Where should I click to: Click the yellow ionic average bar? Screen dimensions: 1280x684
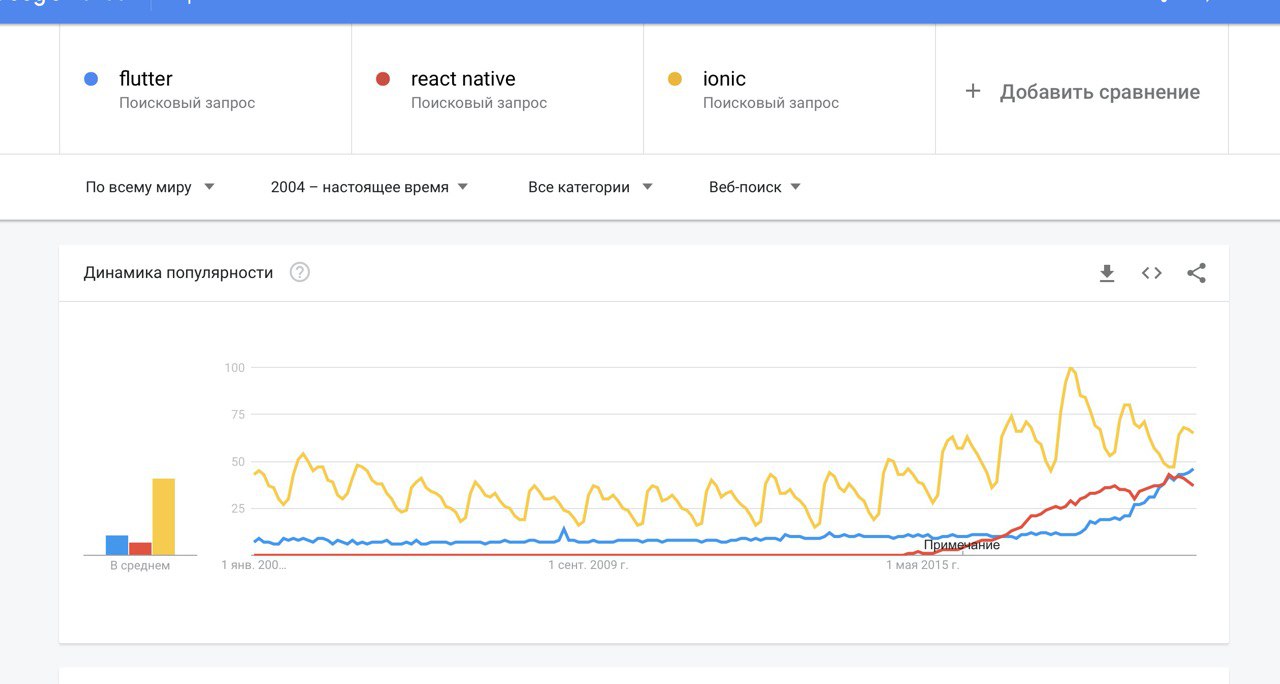pos(163,517)
